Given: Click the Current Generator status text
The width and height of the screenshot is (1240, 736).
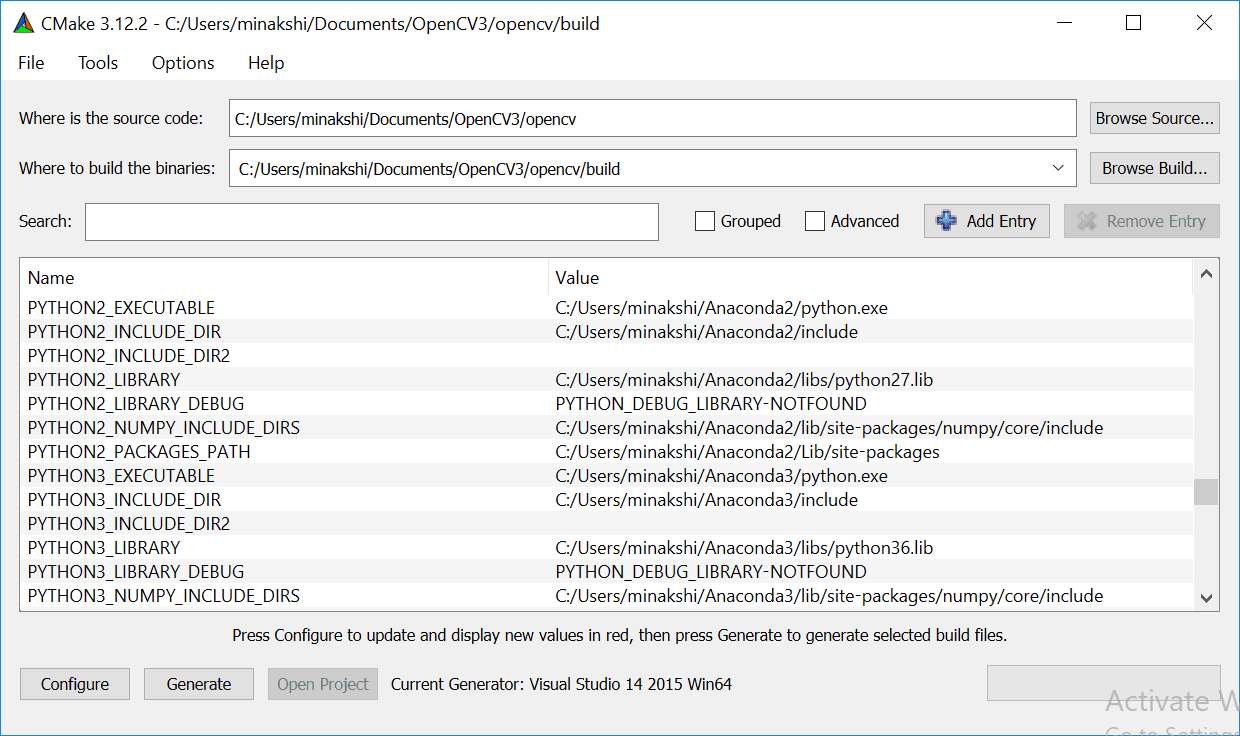Looking at the screenshot, I should (x=562, y=684).
